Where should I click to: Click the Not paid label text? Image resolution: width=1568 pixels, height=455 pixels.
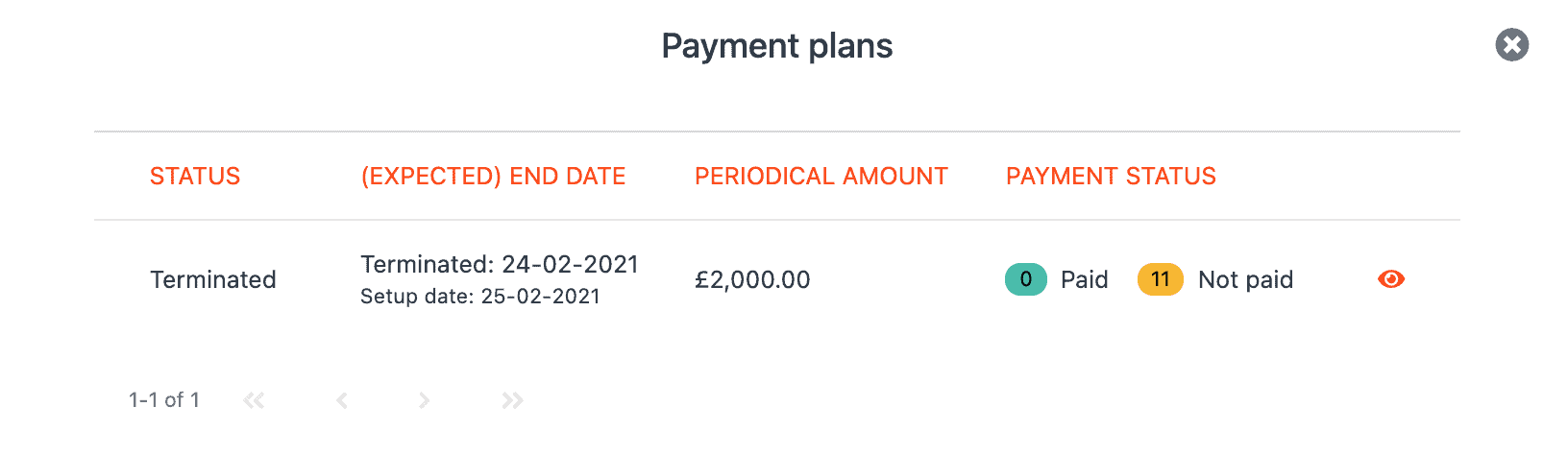[x=1245, y=279]
